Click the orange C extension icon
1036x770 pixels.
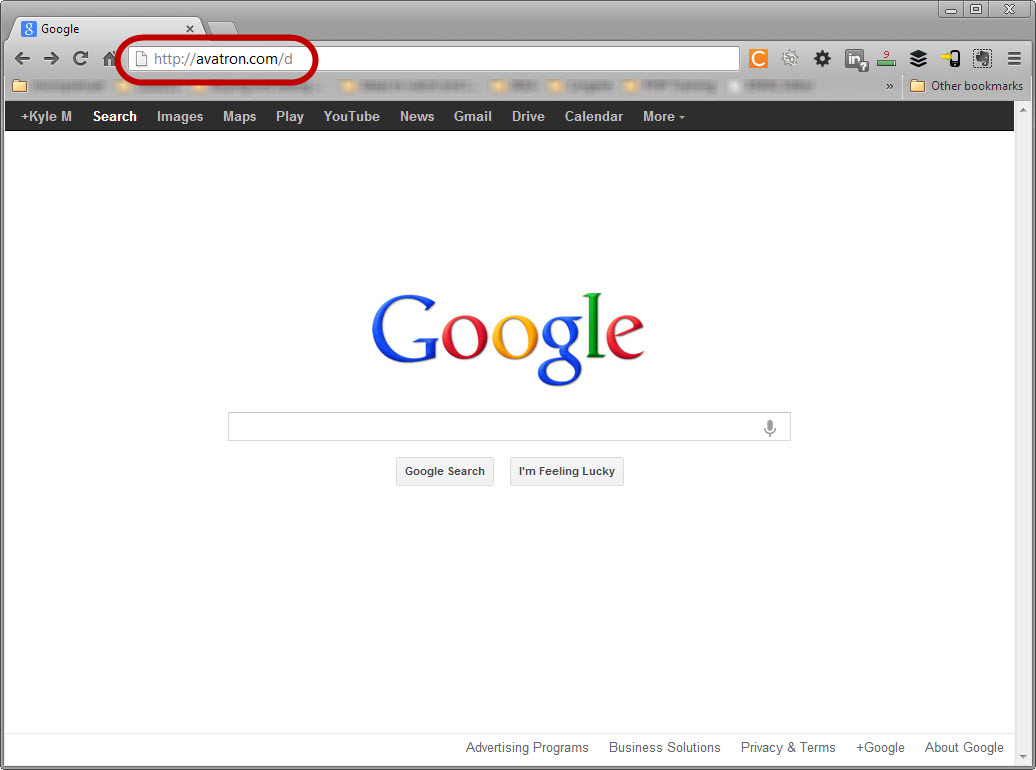point(758,59)
